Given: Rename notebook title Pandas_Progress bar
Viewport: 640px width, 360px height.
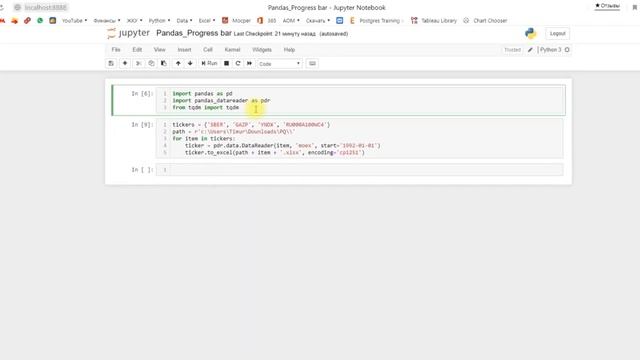Looking at the screenshot, I should coord(194,33).
